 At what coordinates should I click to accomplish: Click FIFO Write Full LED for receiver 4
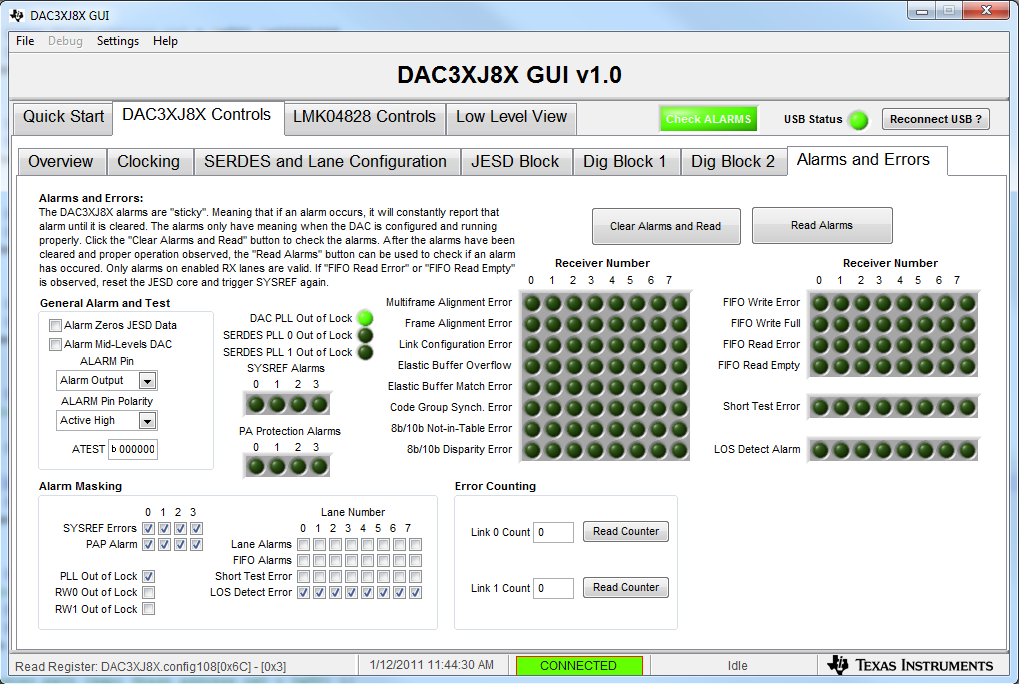coord(904,324)
